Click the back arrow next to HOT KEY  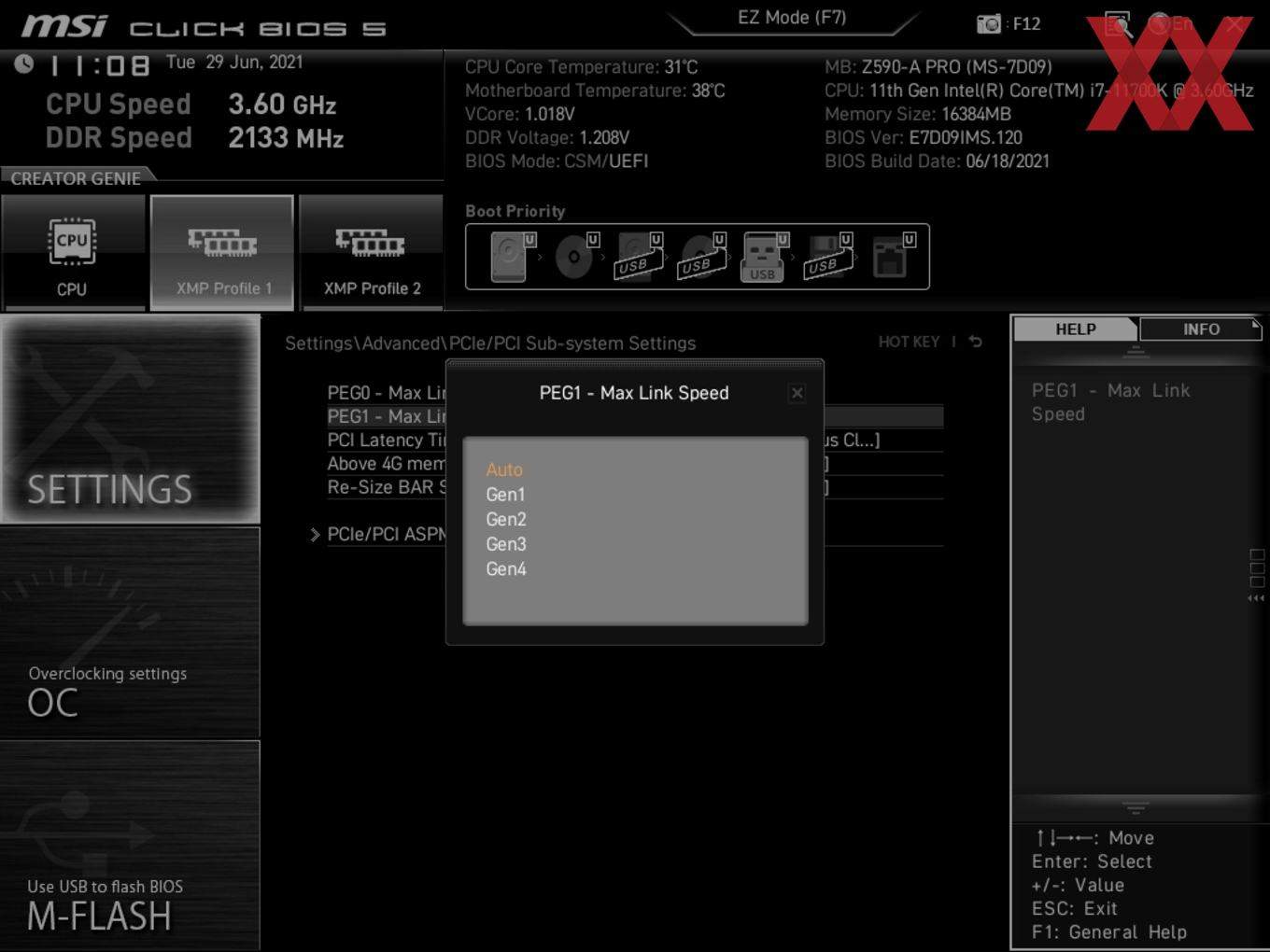pos(975,342)
